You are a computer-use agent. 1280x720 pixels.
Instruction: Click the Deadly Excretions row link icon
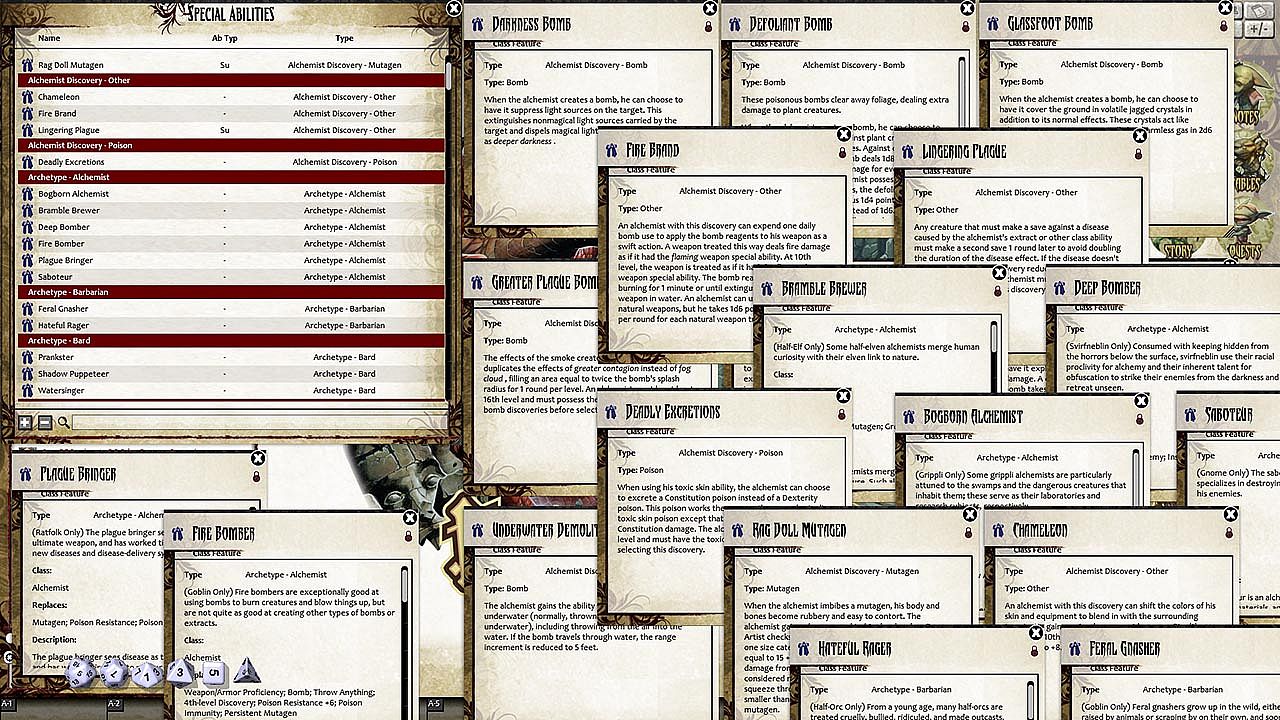(x=28, y=162)
